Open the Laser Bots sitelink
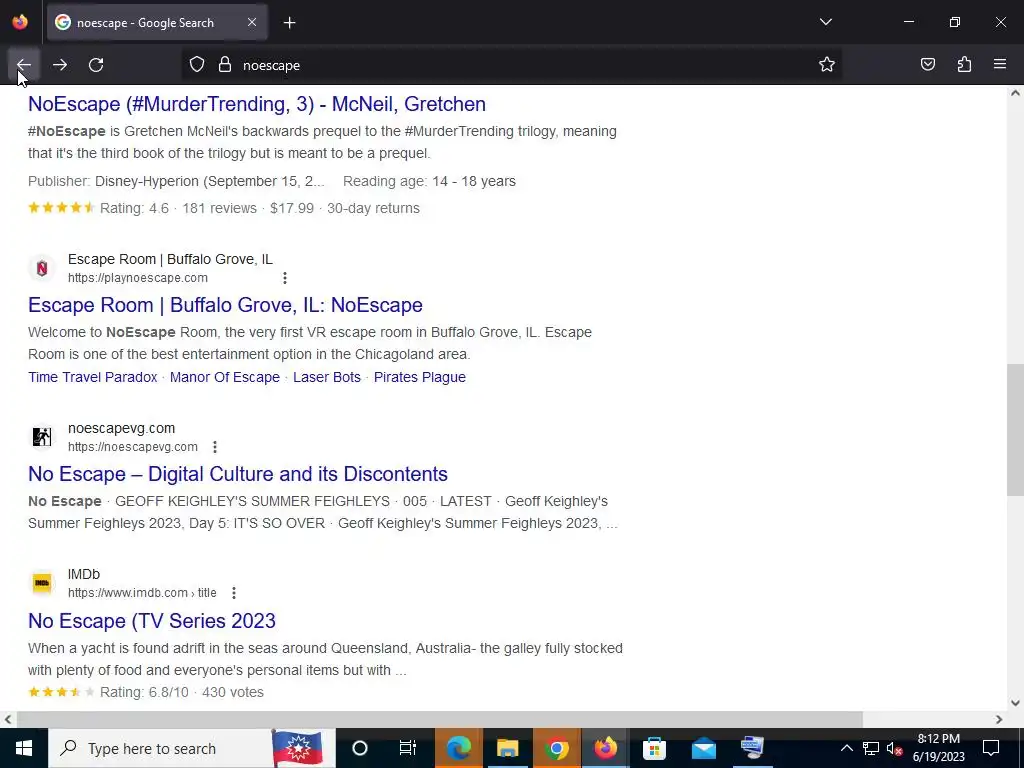 (x=327, y=377)
